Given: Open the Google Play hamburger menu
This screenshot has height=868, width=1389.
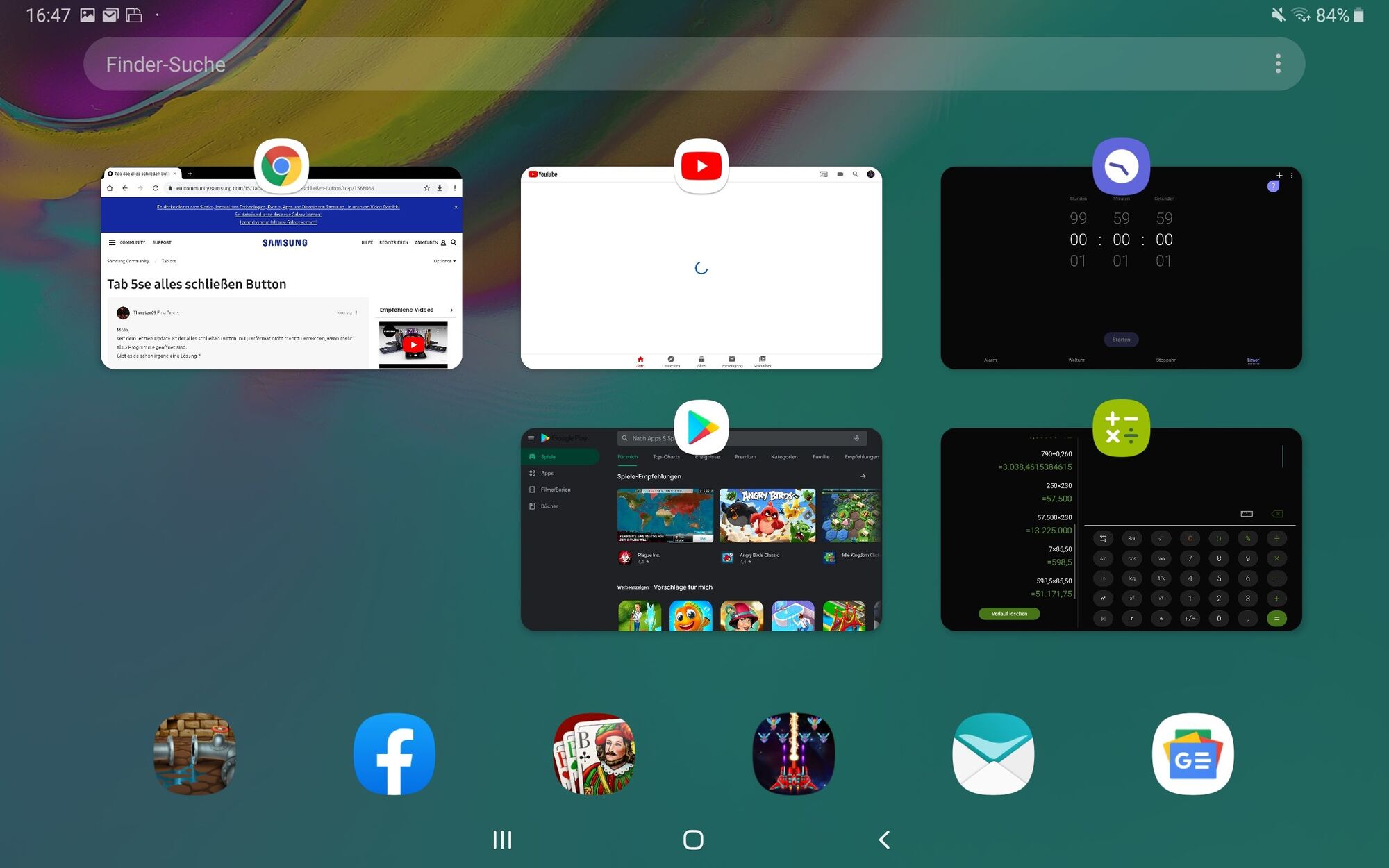Looking at the screenshot, I should 531,438.
